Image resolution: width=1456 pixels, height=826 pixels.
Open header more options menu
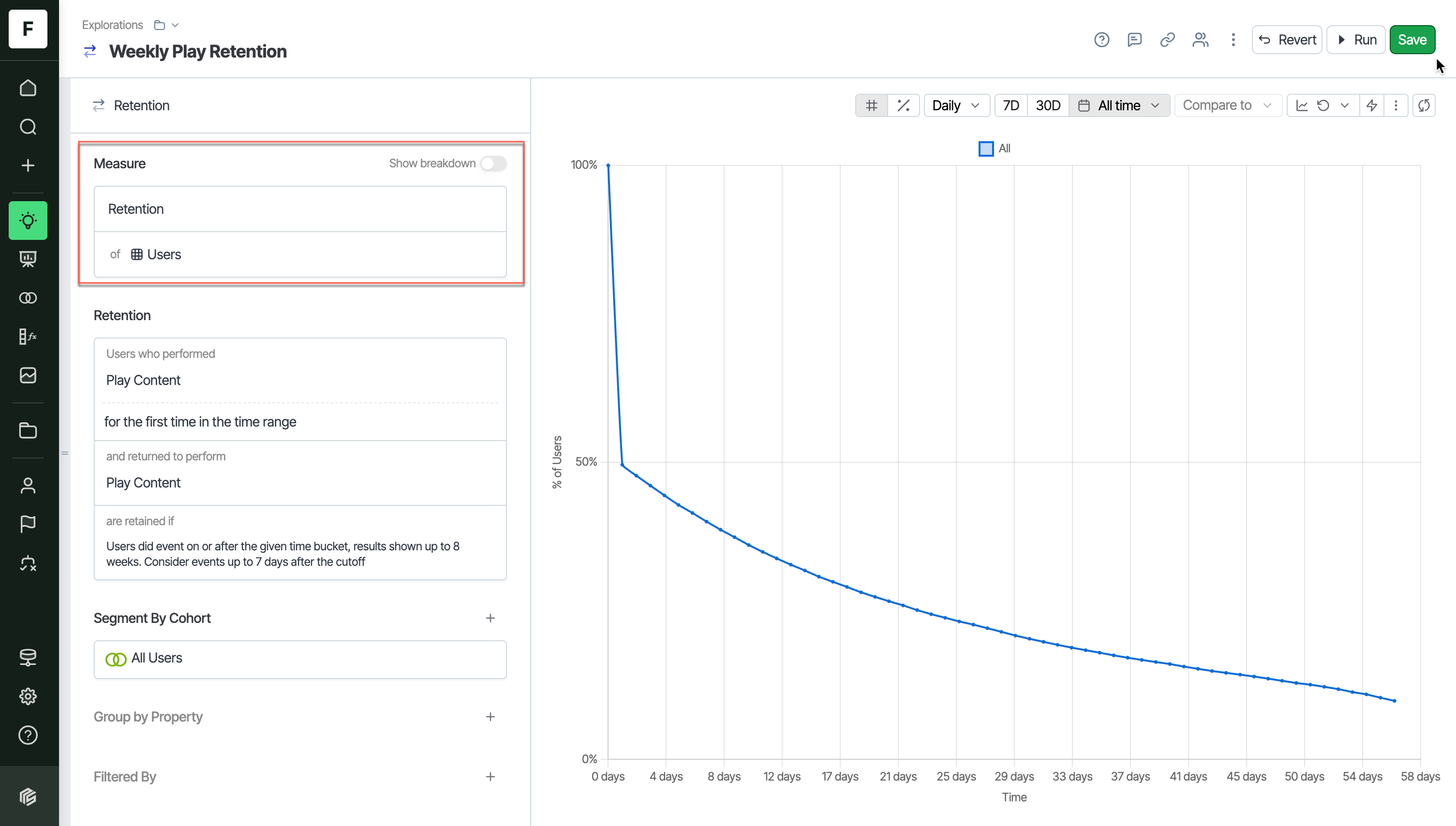pyautogui.click(x=1233, y=40)
